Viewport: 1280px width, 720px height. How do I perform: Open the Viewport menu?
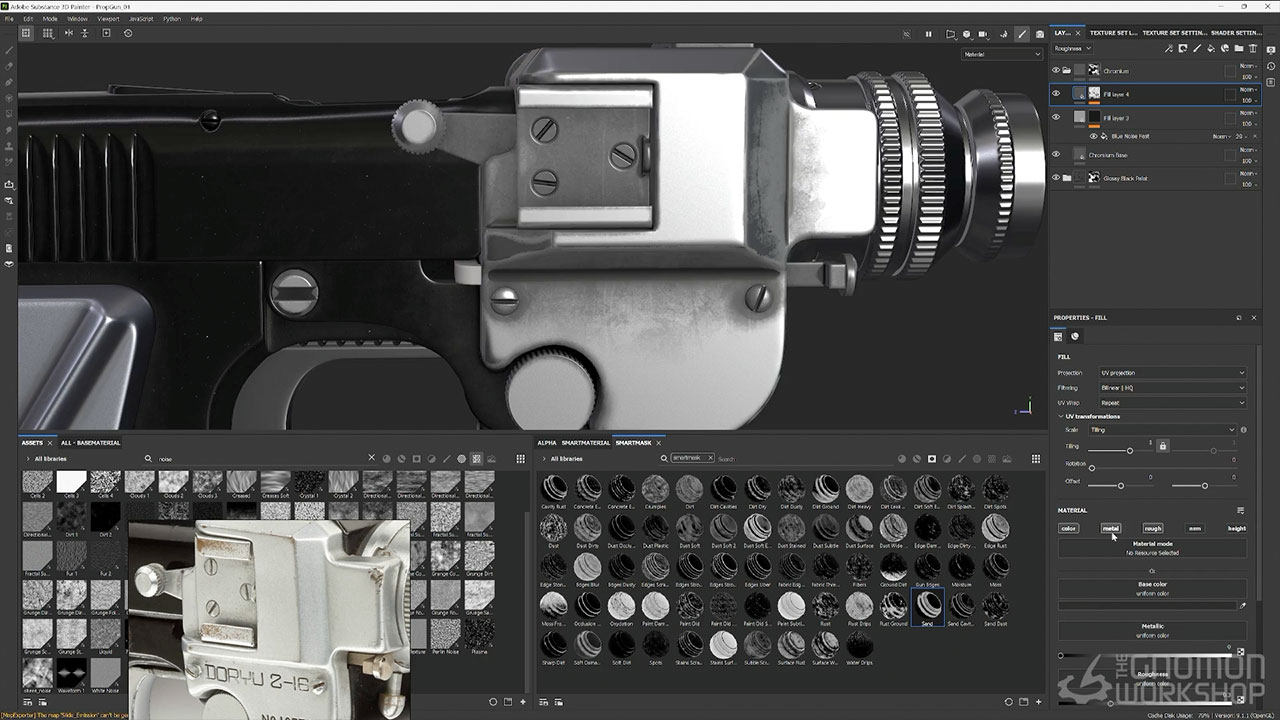click(x=107, y=18)
